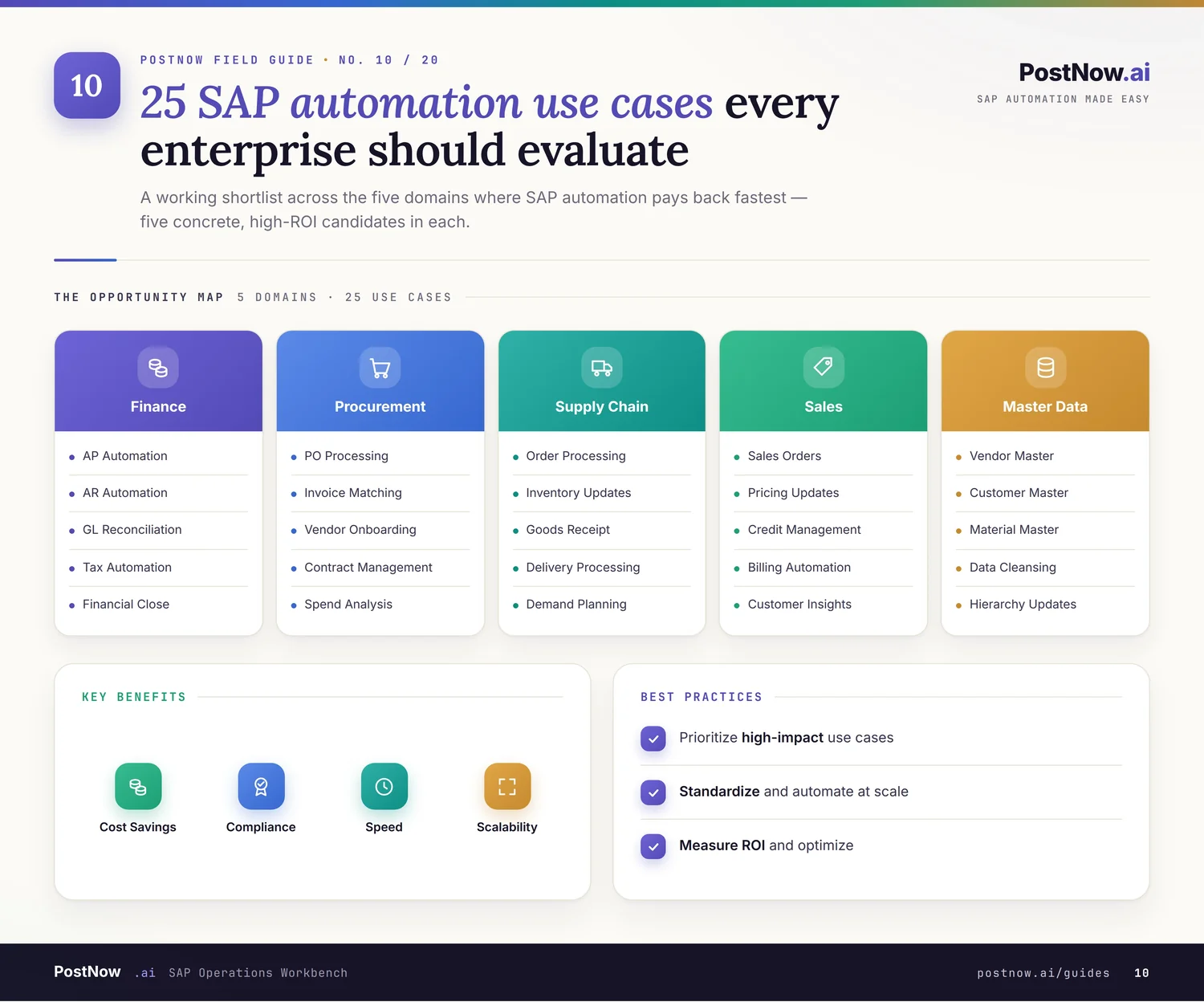Click THE OPPORTUNITY MAP heading
The height and width of the screenshot is (1002, 1204).
click(139, 297)
